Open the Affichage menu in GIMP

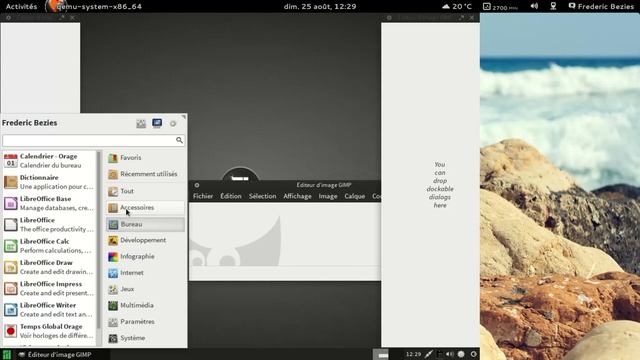[x=297, y=196]
